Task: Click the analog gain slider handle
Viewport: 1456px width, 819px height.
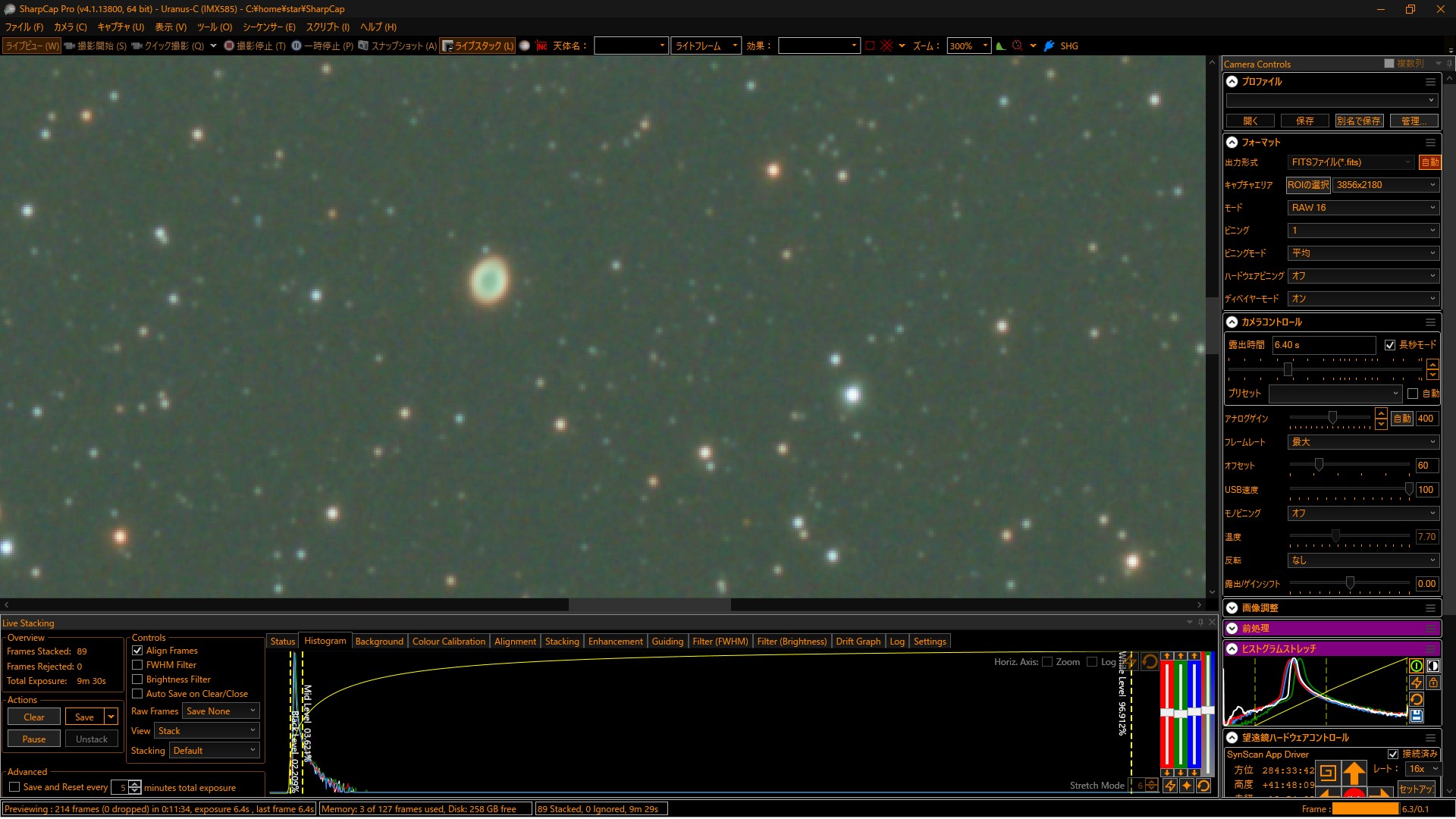Action: pyautogui.click(x=1332, y=418)
